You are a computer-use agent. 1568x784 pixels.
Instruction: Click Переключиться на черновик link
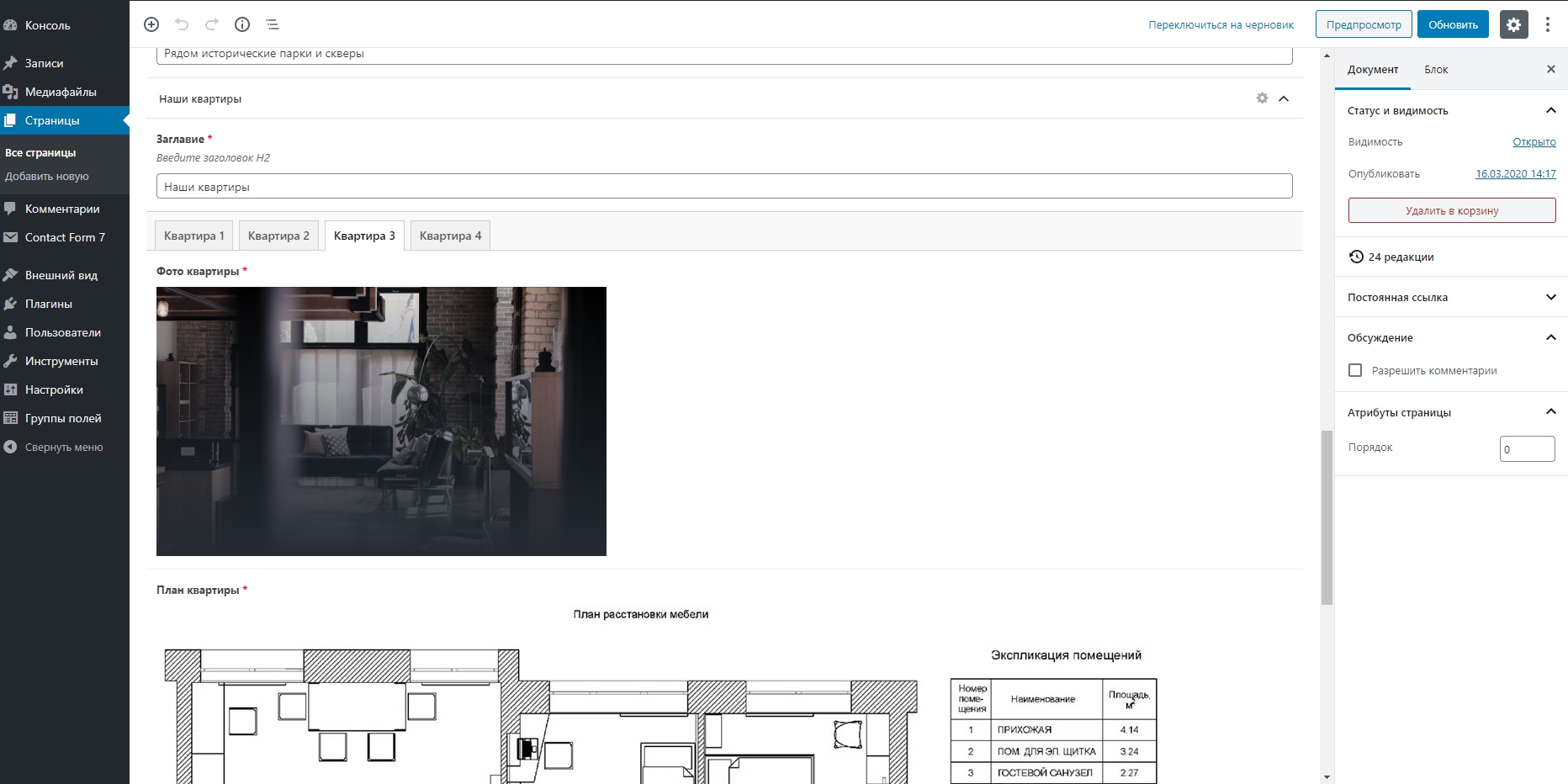pos(1221,25)
